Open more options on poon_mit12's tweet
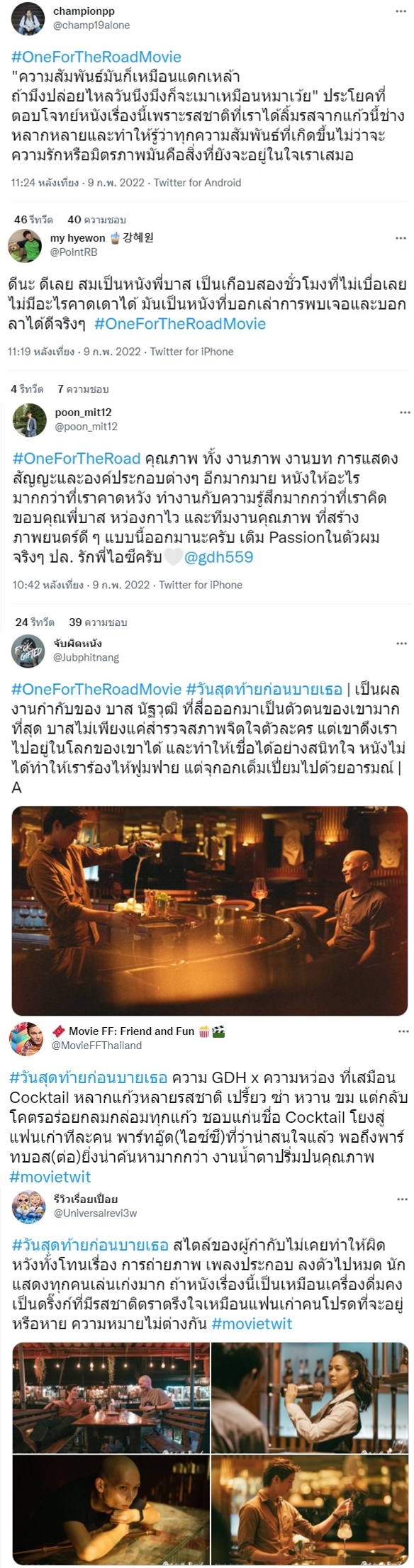The height and width of the screenshot is (1568, 414). pos(404,412)
